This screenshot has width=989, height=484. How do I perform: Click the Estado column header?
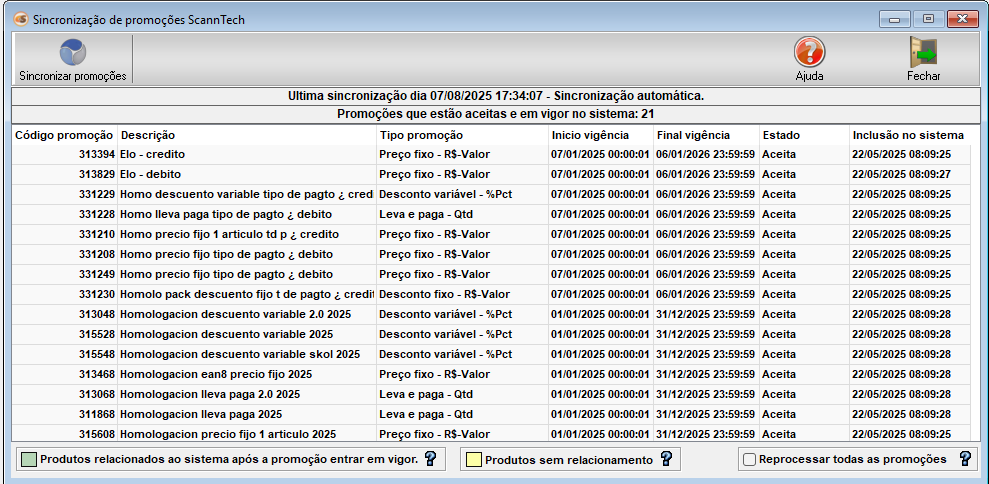[802, 135]
